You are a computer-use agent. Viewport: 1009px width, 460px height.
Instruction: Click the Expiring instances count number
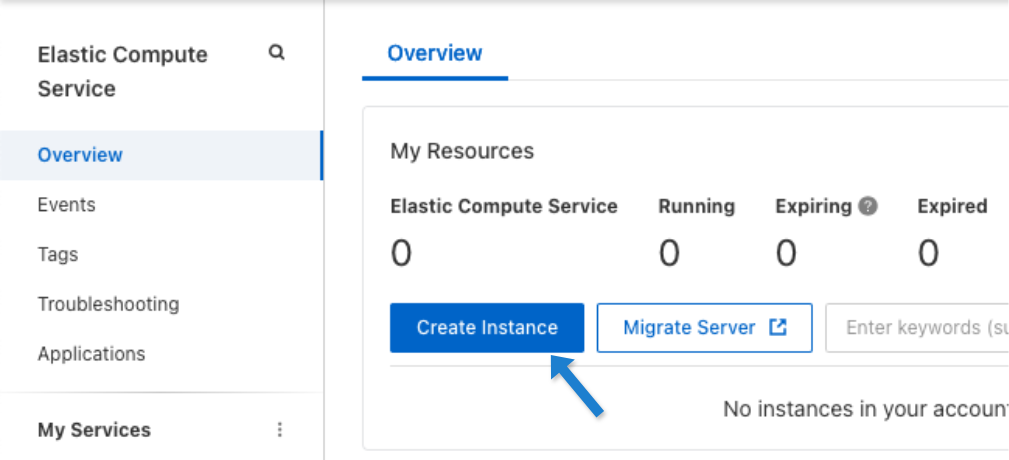786,254
